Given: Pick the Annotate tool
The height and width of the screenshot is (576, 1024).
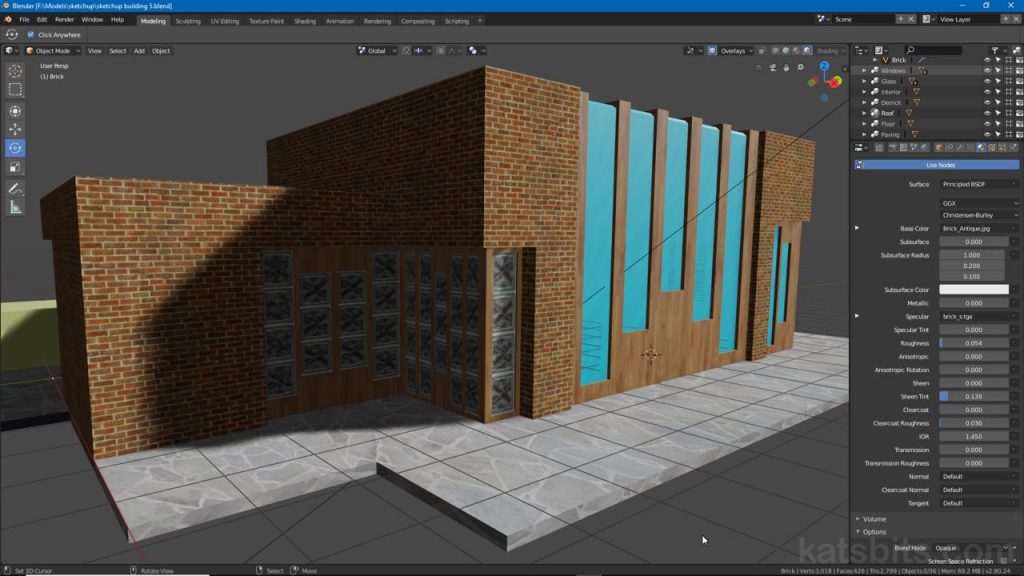Looking at the screenshot, I should [15, 188].
